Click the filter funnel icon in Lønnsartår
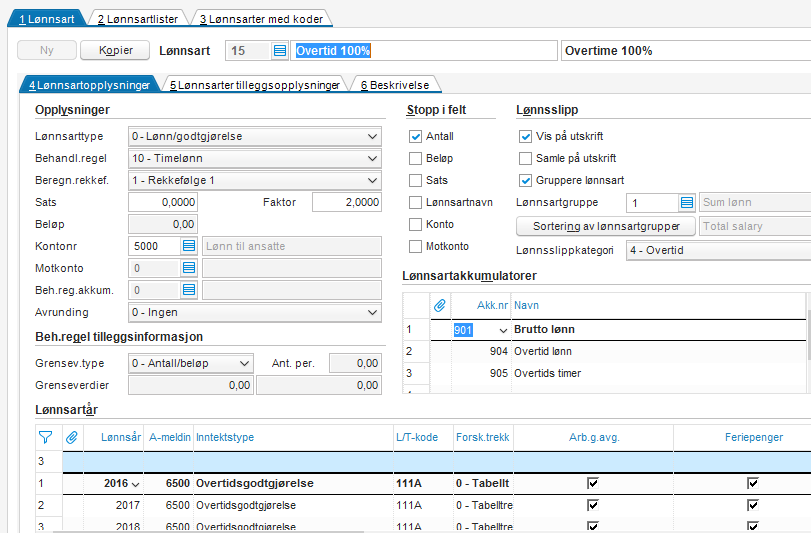The width and height of the screenshot is (811, 533). coord(46,437)
